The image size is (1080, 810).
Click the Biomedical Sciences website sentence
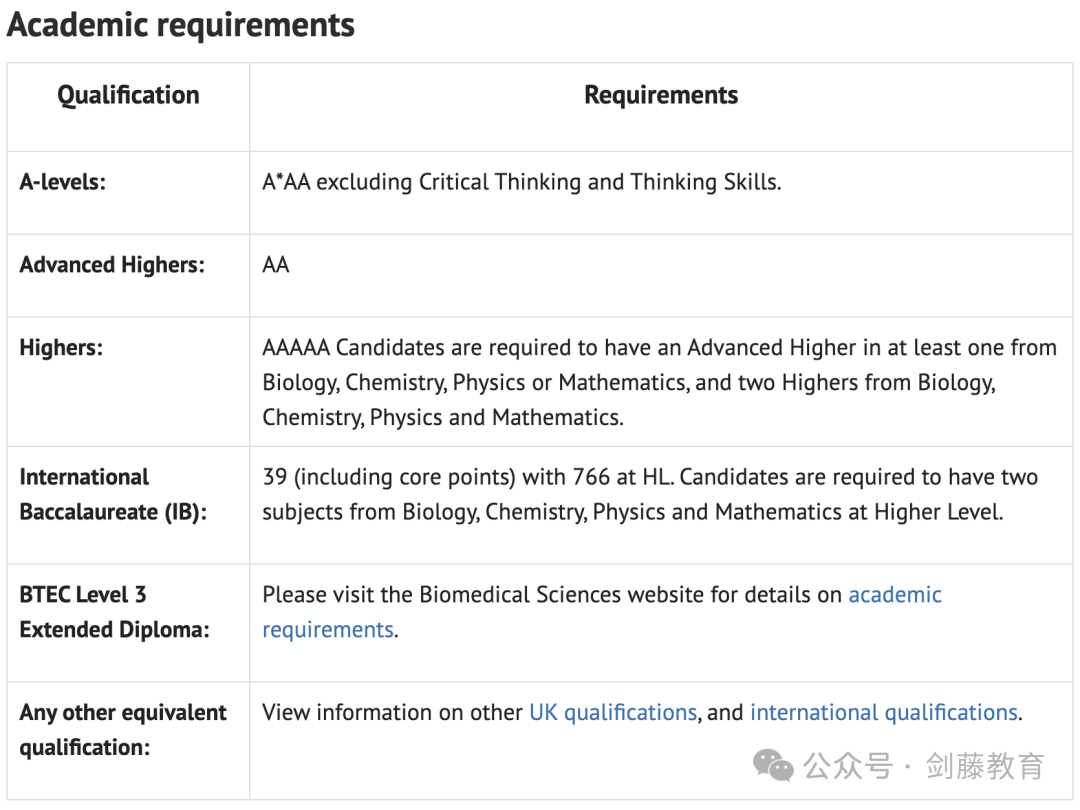tap(602, 612)
